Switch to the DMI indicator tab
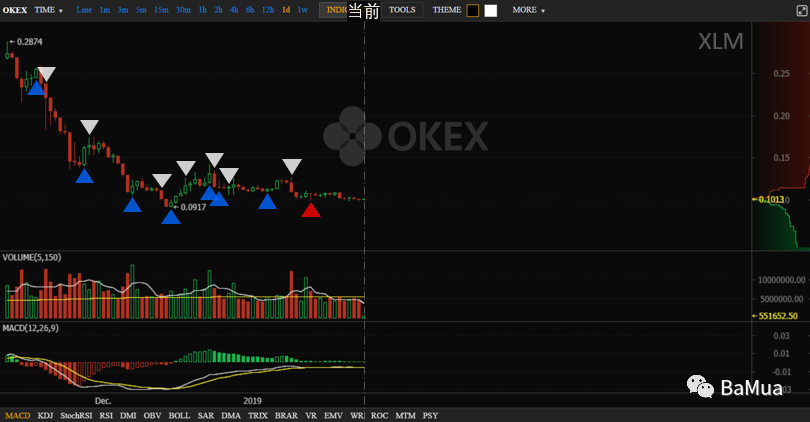This screenshot has width=810, height=422. [x=128, y=415]
